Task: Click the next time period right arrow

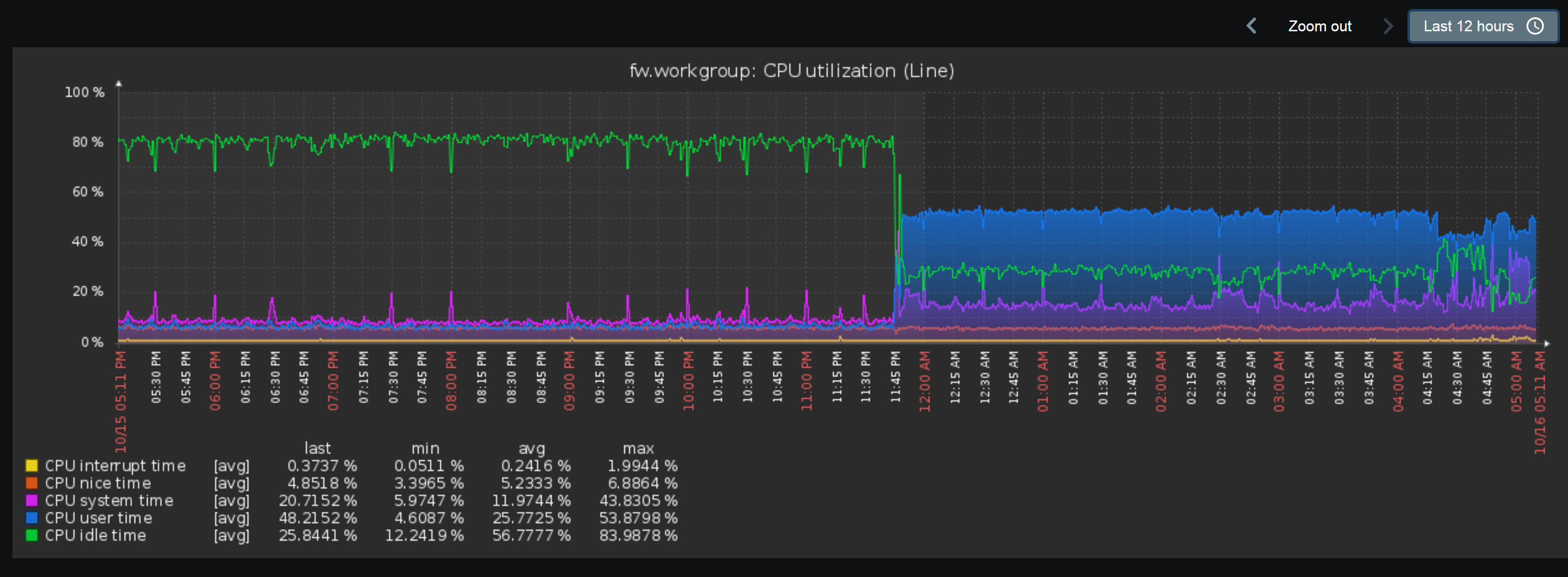Action: (x=1388, y=26)
